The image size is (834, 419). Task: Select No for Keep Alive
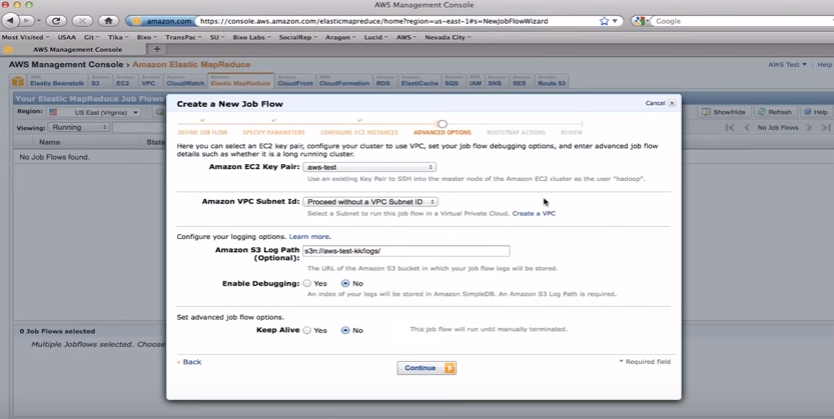[x=345, y=330]
